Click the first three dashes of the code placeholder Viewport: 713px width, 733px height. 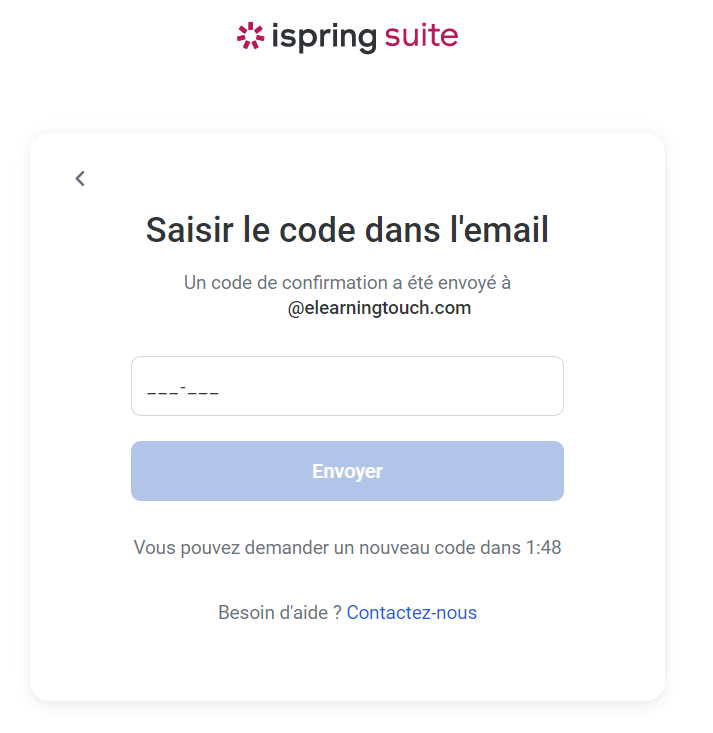[x=162, y=392]
